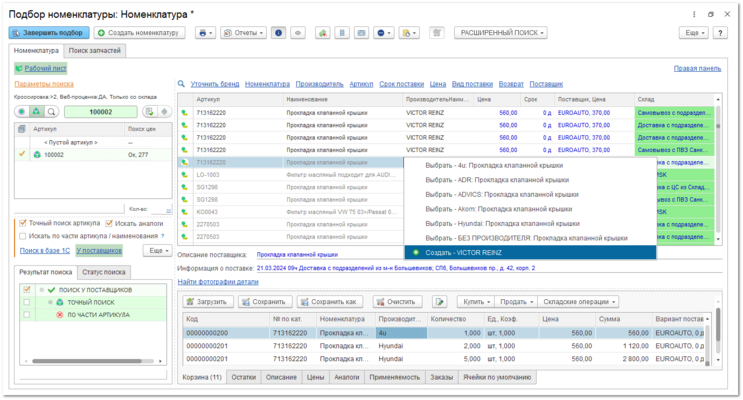Click the blue information icon button
743x400 pixels.
coord(279,33)
